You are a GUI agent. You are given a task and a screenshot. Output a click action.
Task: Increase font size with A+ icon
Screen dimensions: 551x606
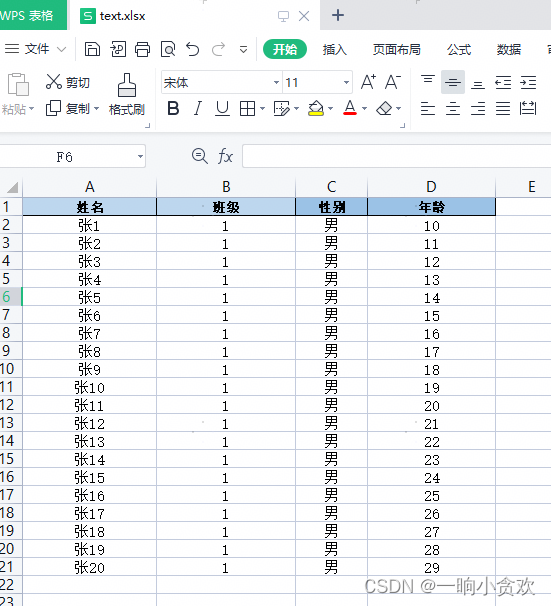pyautogui.click(x=368, y=82)
